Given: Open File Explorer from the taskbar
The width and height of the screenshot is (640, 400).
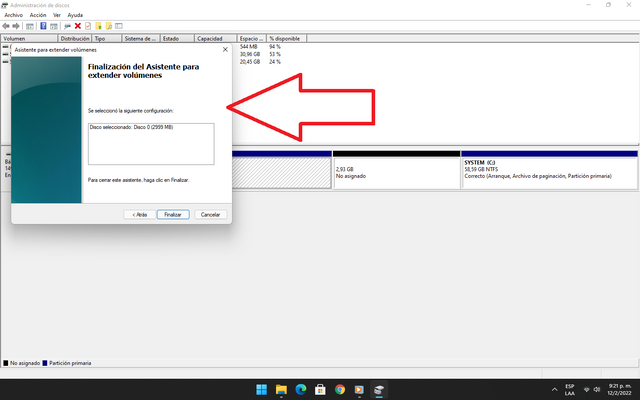Looking at the screenshot, I should [281, 390].
